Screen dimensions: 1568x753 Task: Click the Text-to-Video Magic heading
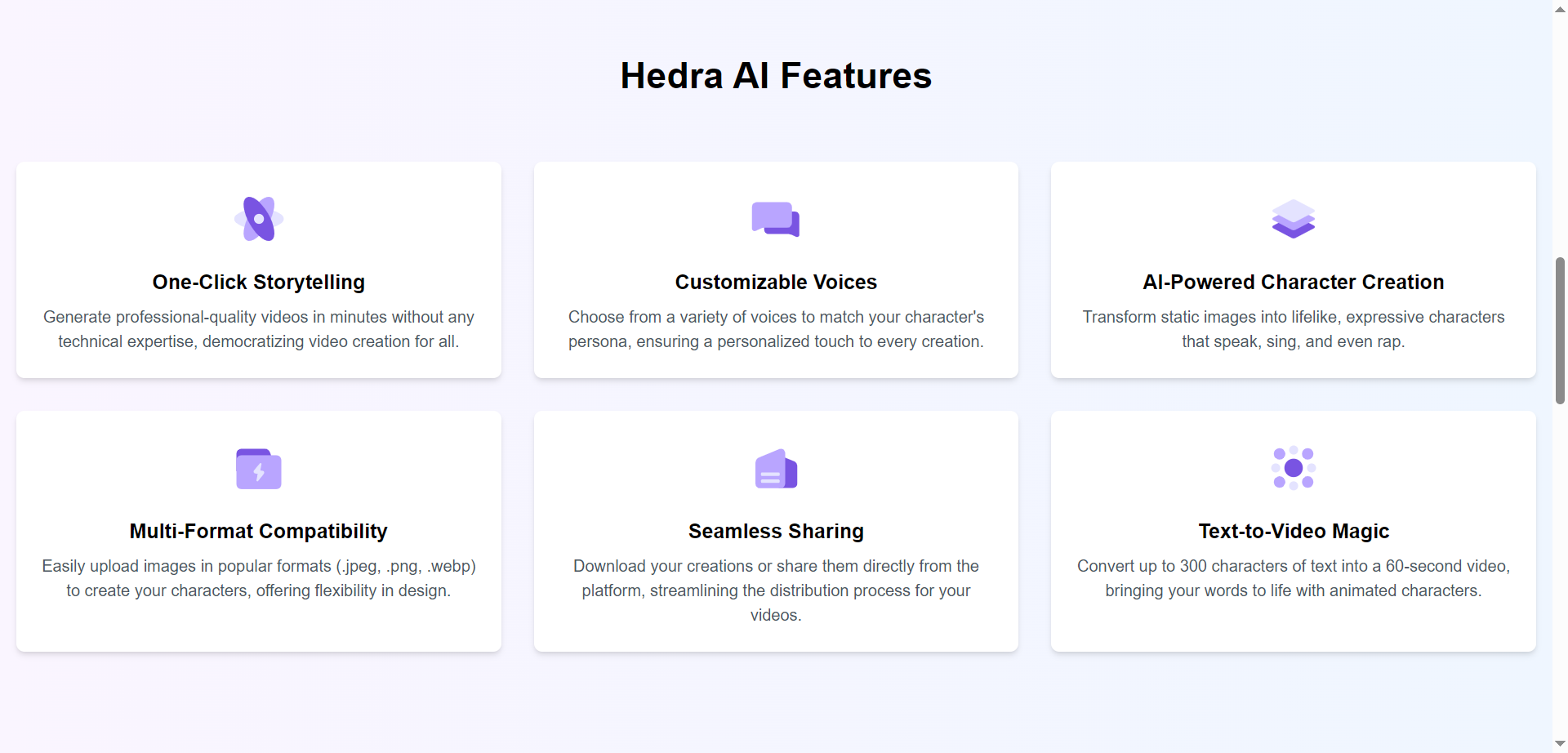(1294, 531)
